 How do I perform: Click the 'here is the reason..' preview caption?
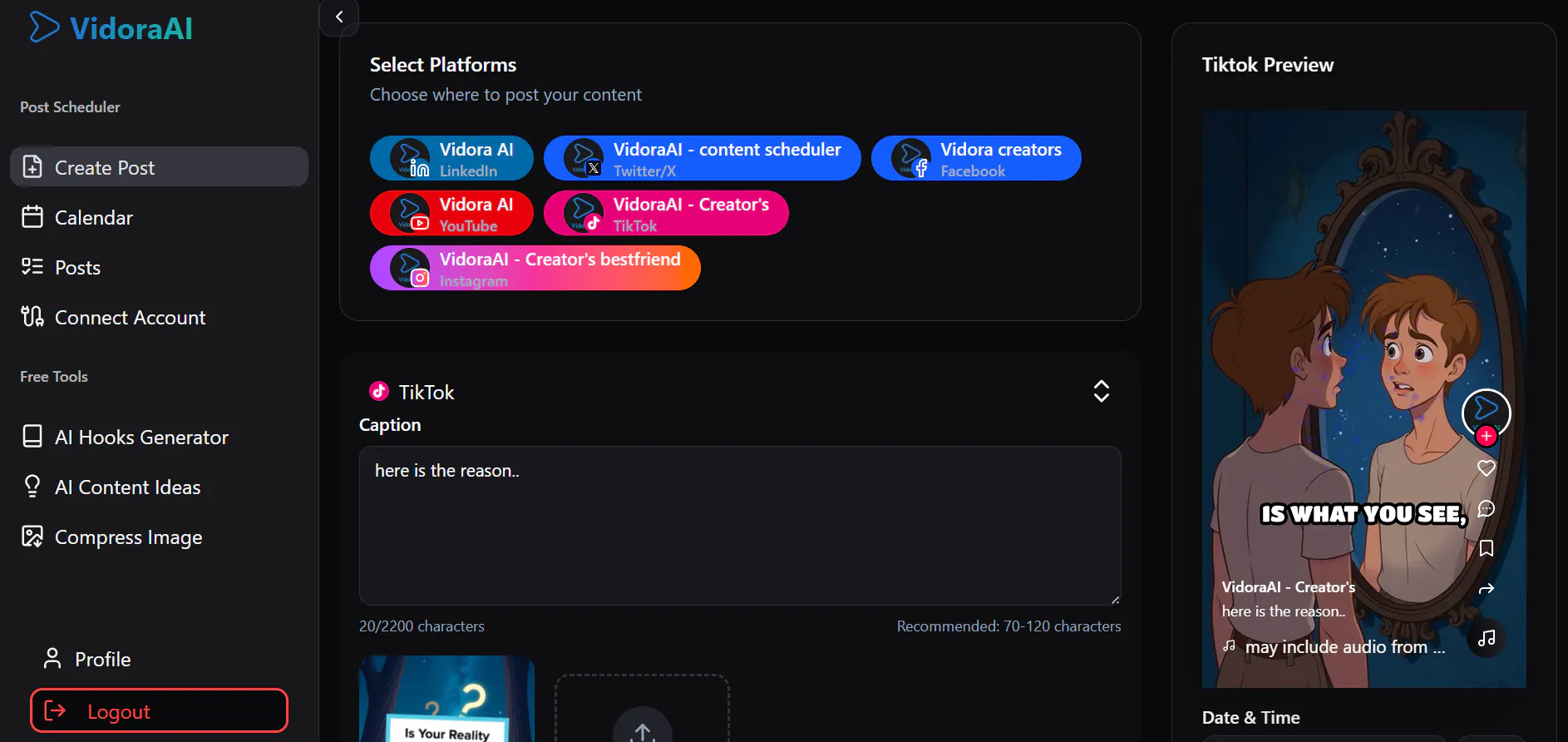1284,611
